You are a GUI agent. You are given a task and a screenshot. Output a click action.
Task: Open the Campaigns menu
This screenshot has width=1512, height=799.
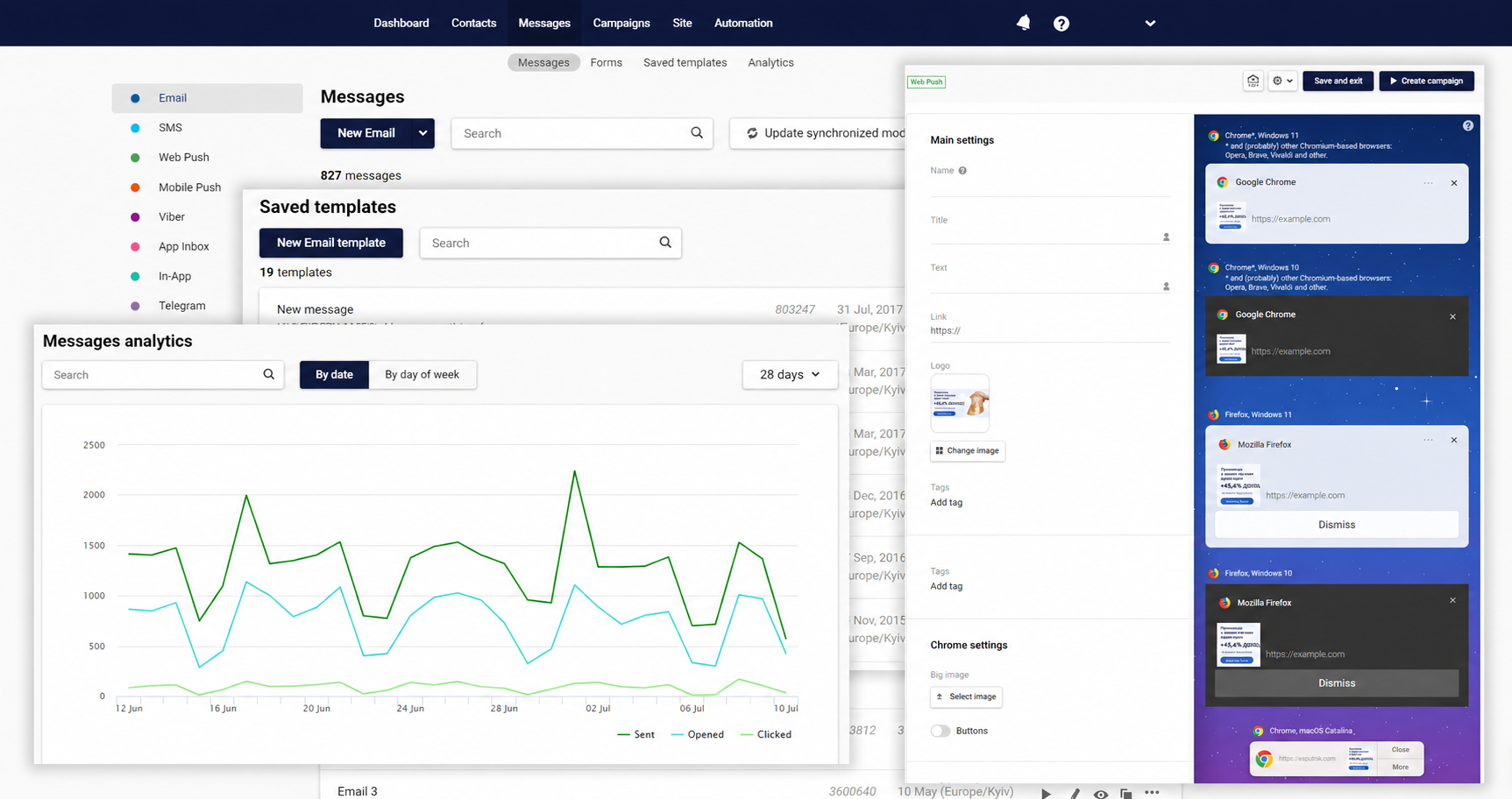pyautogui.click(x=621, y=23)
